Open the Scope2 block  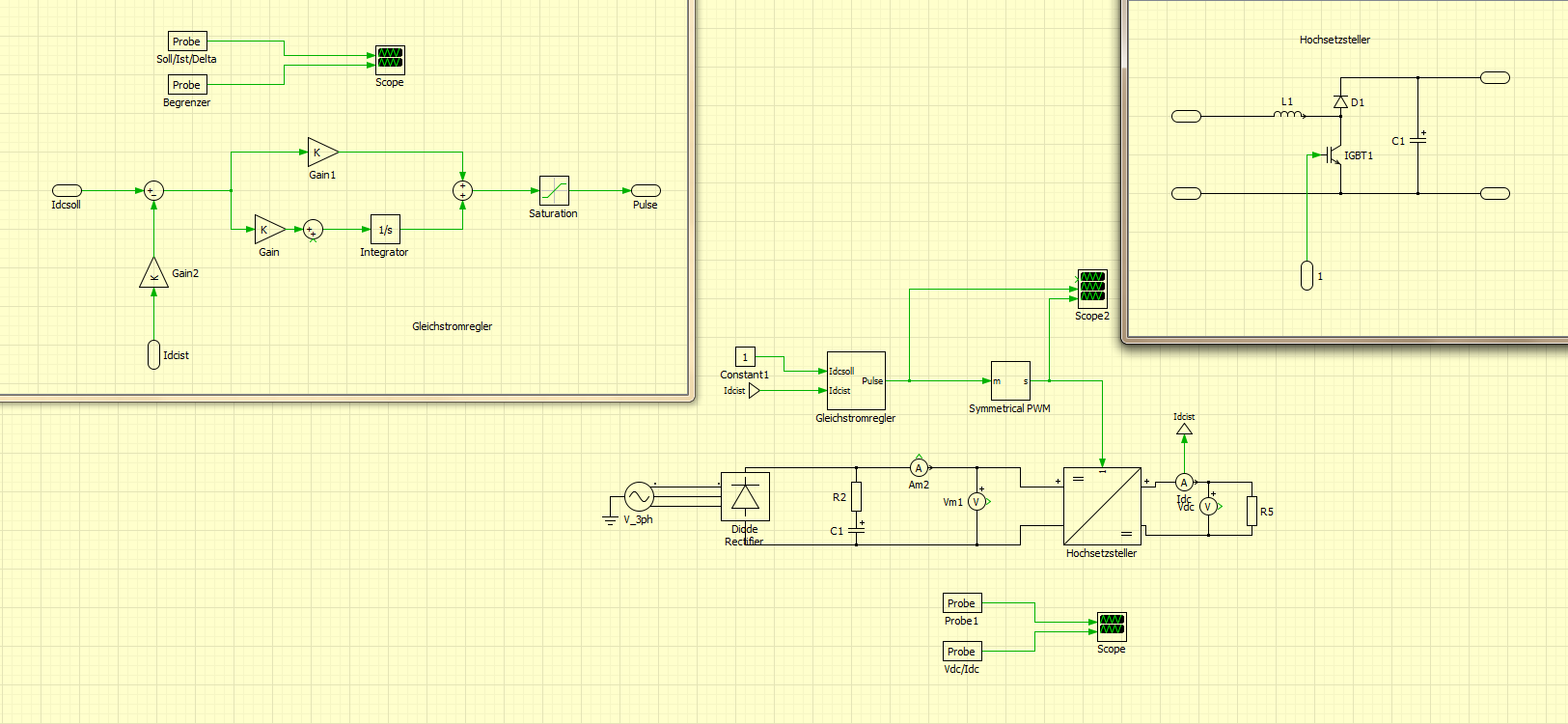pos(1092,289)
